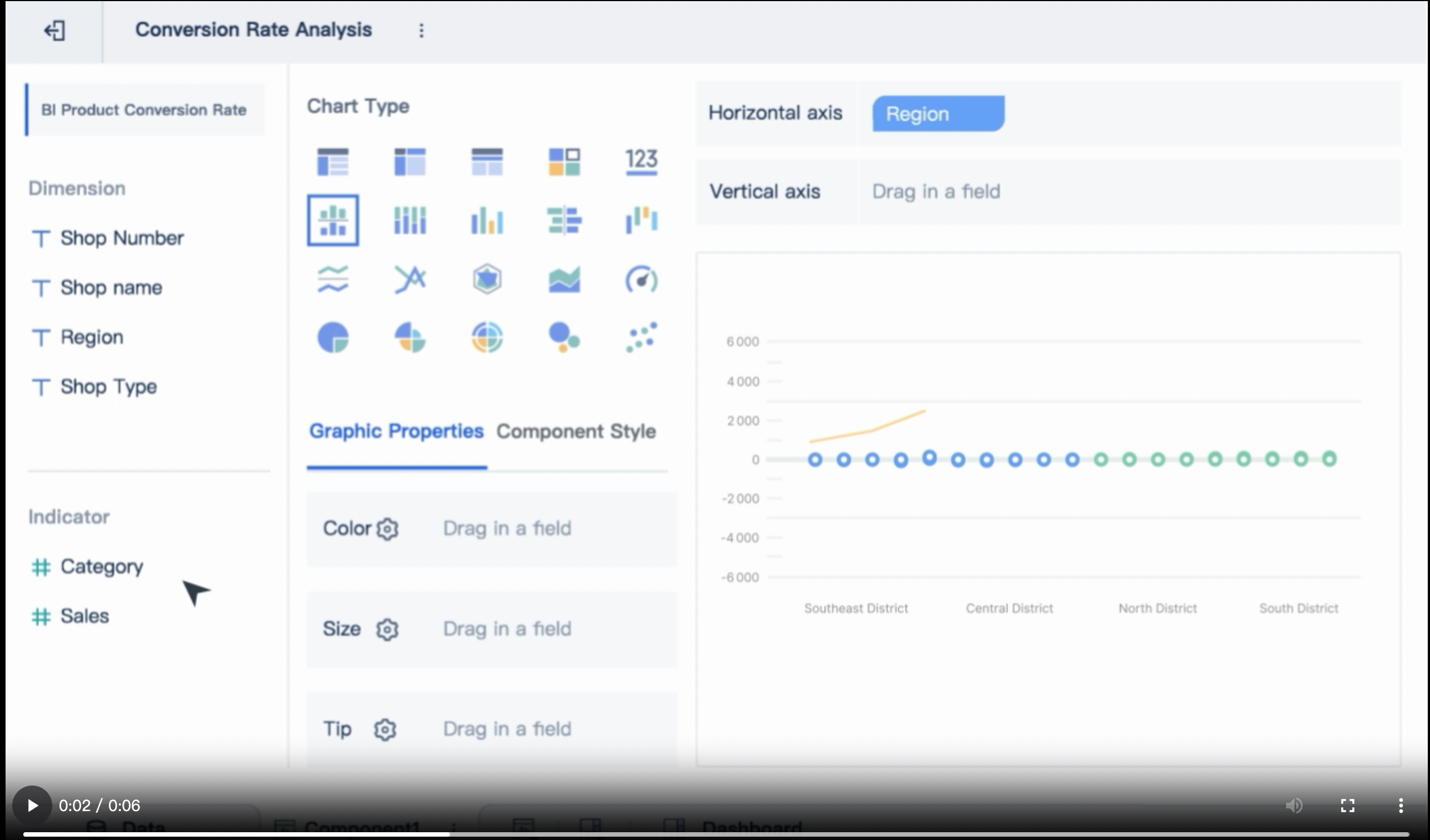Click the Central District axis label
This screenshot has height=840, width=1430.
point(1009,608)
